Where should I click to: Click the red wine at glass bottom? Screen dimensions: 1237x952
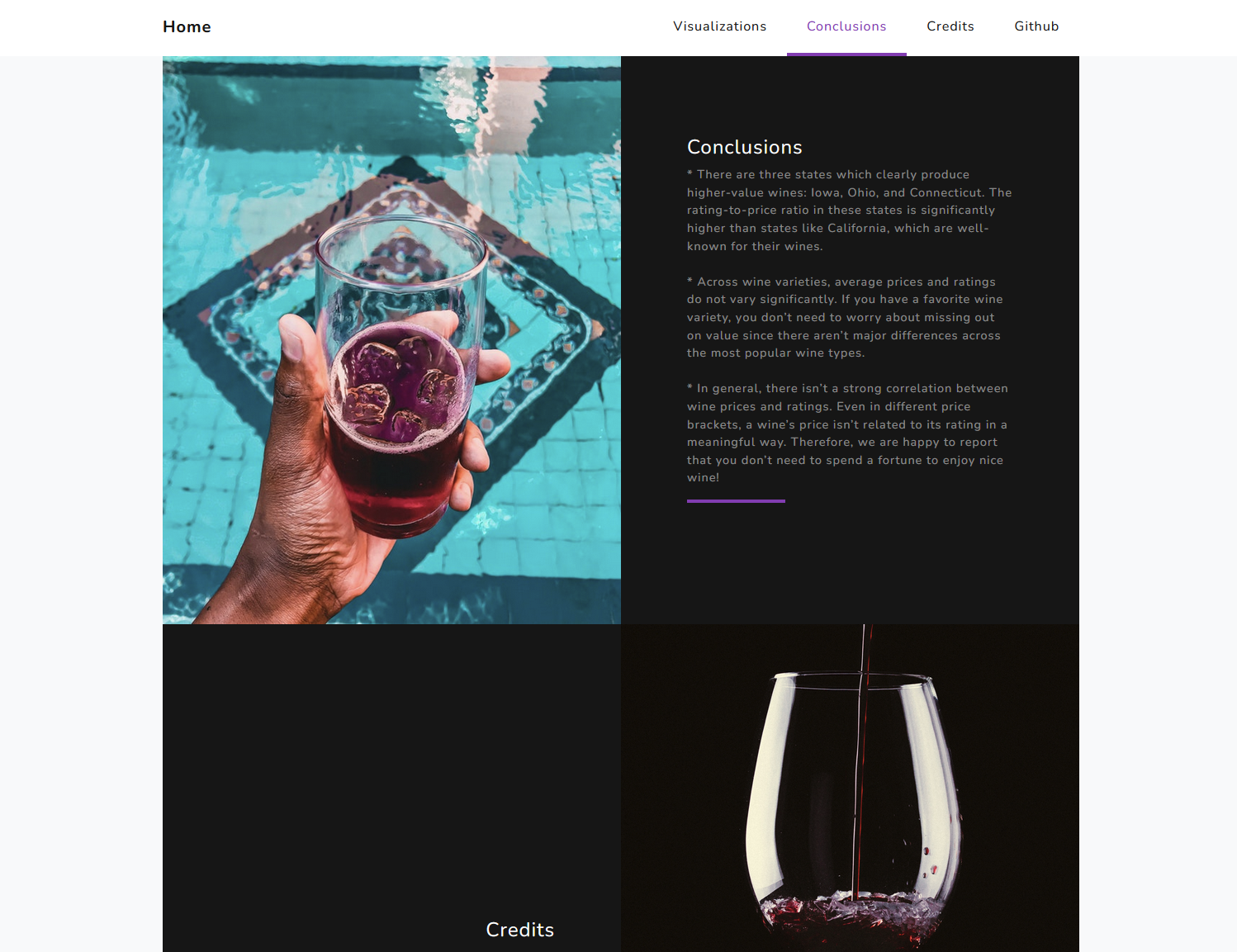click(851, 915)
